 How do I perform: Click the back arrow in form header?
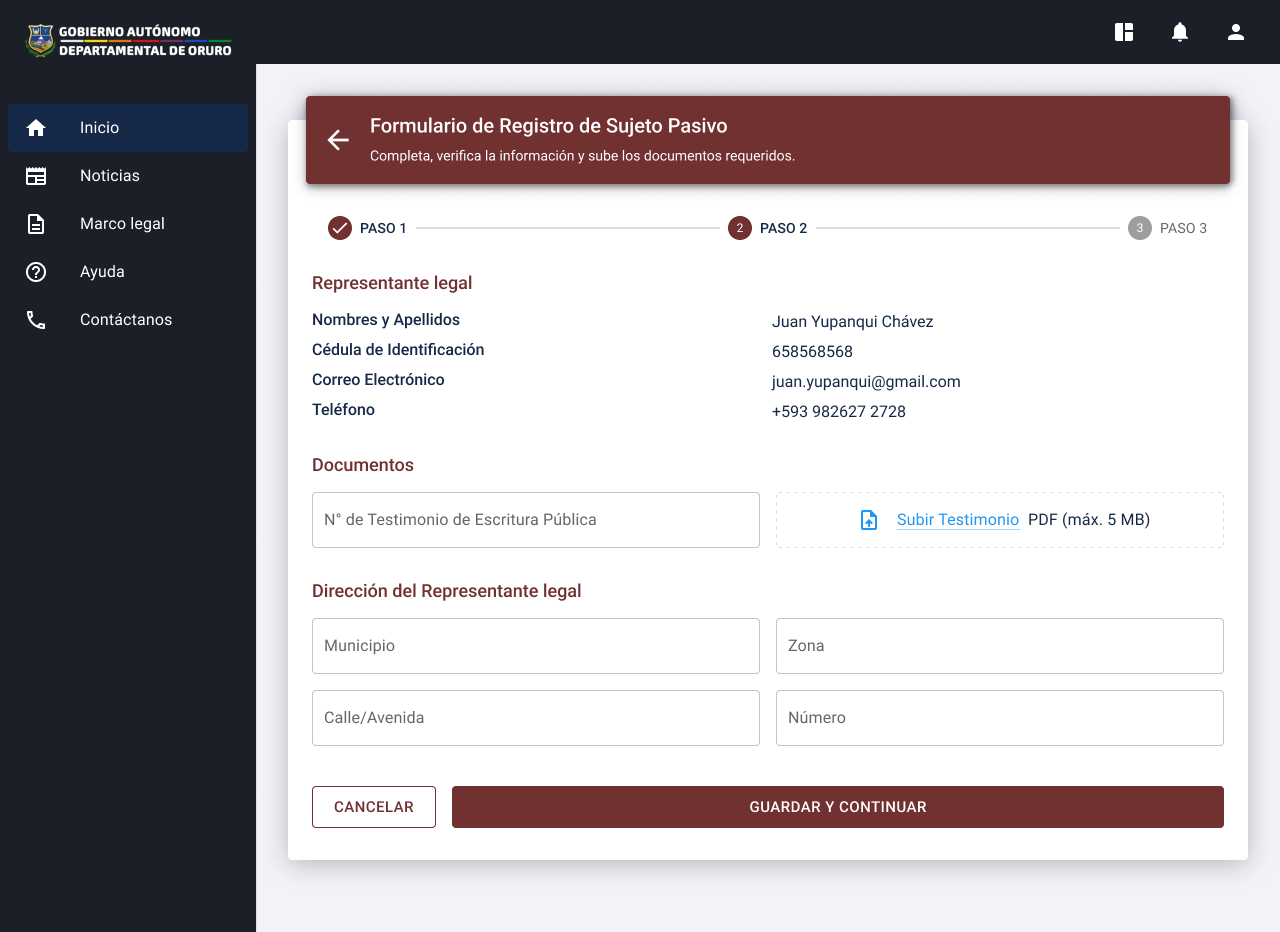pos(338,140)
